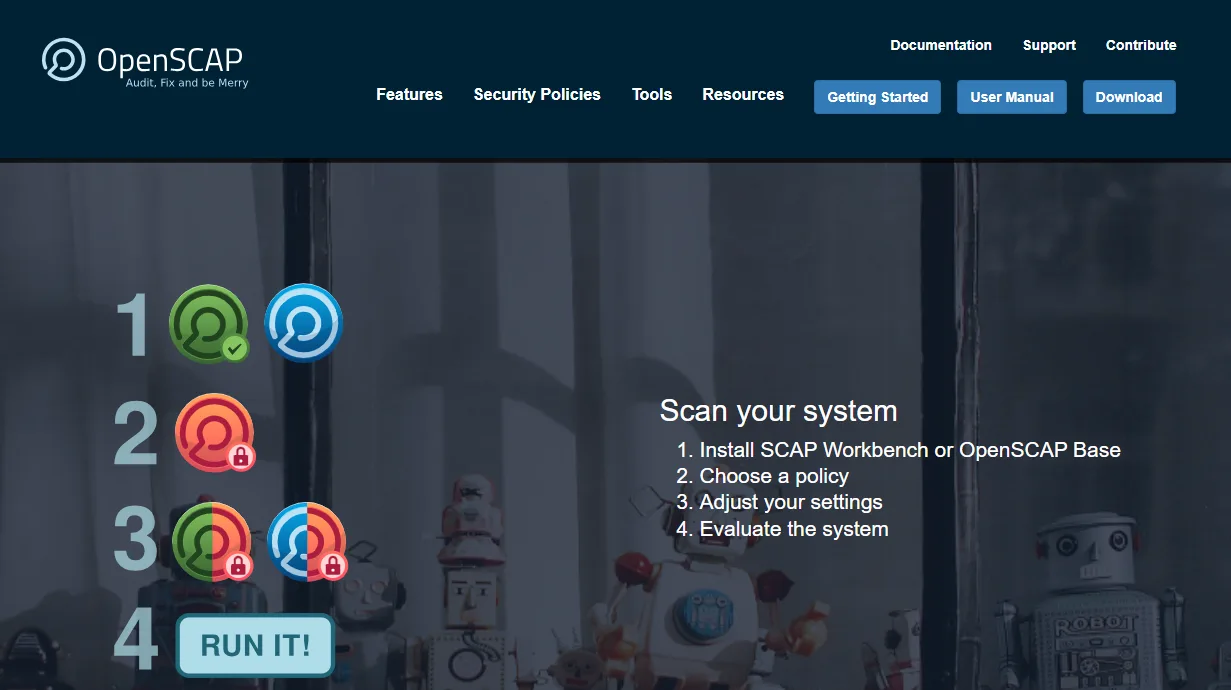
Task: Open the Tools menu
Action: 652,94
